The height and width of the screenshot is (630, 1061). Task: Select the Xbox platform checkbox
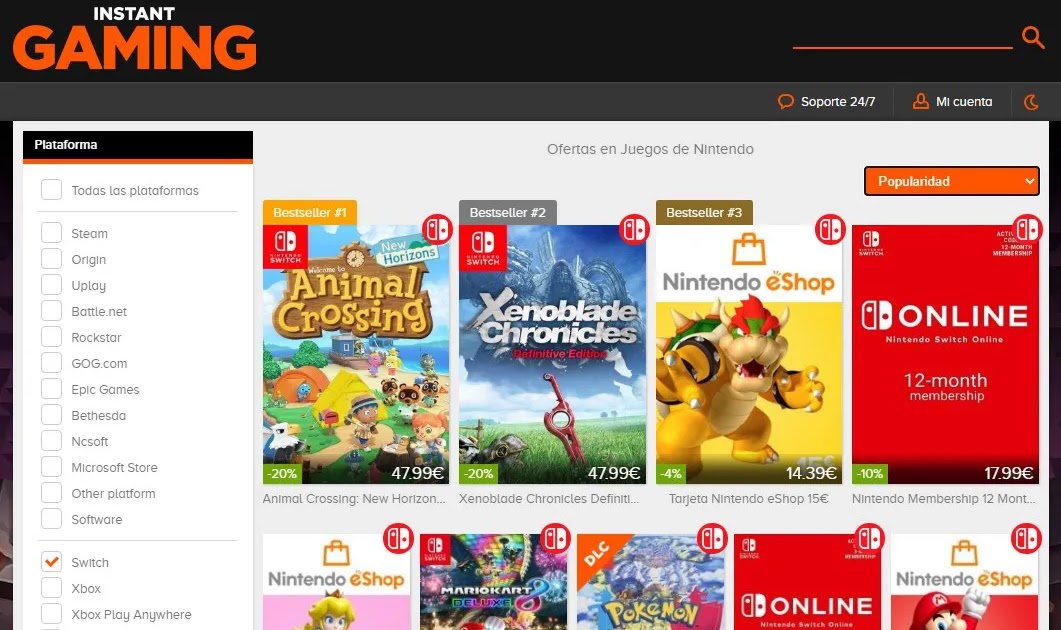pos(51,587)
